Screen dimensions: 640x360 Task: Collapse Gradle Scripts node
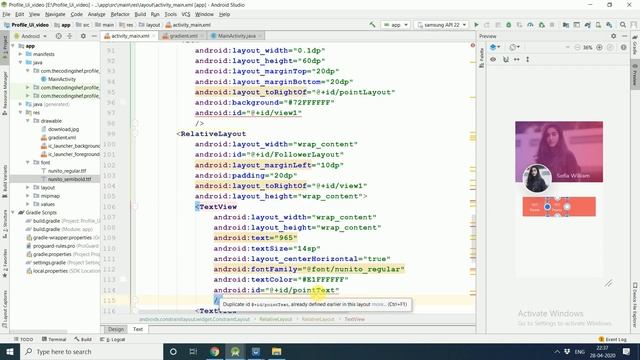(x=13, y=212)
